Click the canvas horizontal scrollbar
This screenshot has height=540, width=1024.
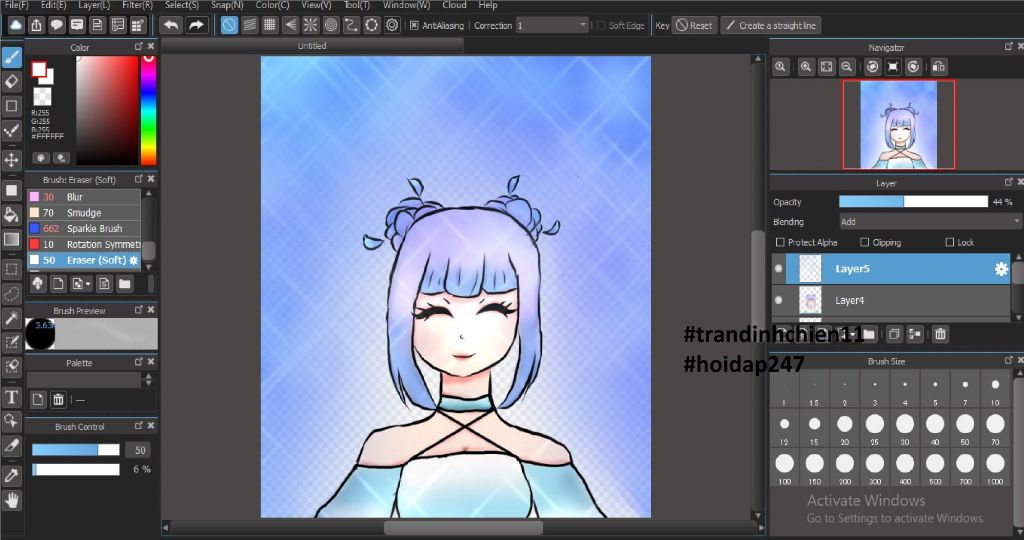click(463, 527)
